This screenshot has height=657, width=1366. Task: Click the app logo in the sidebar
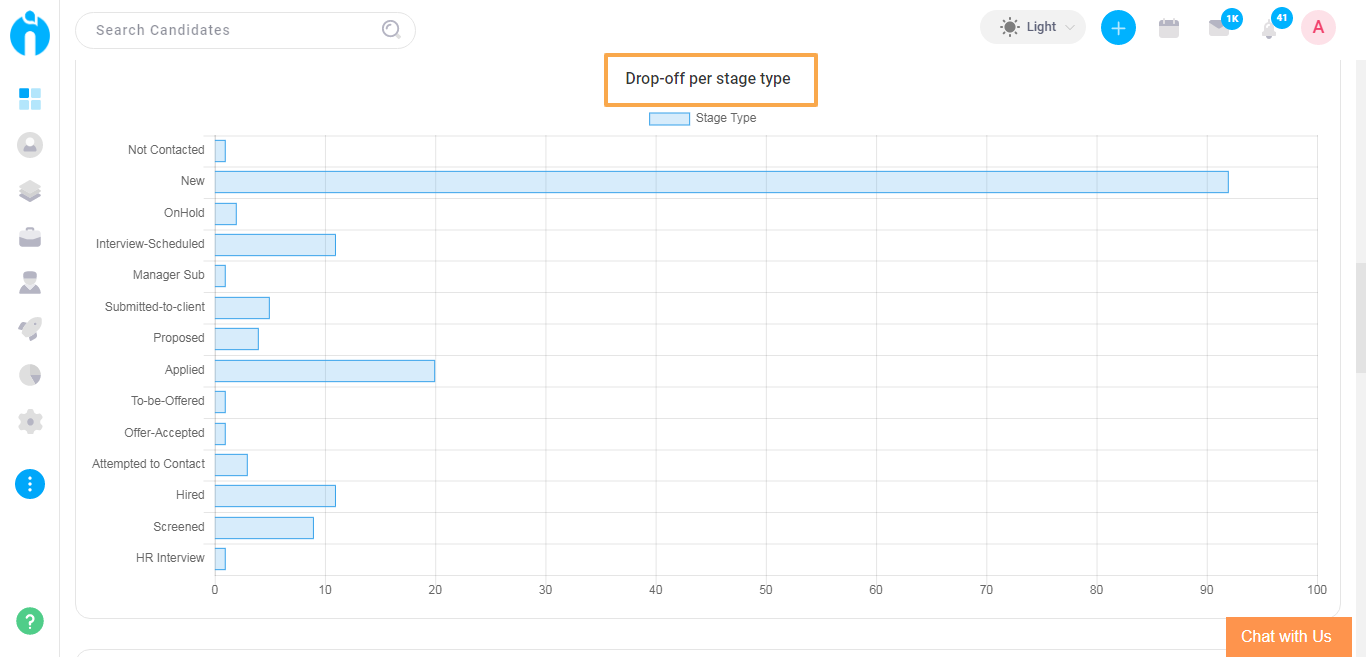tap(30, 32)
